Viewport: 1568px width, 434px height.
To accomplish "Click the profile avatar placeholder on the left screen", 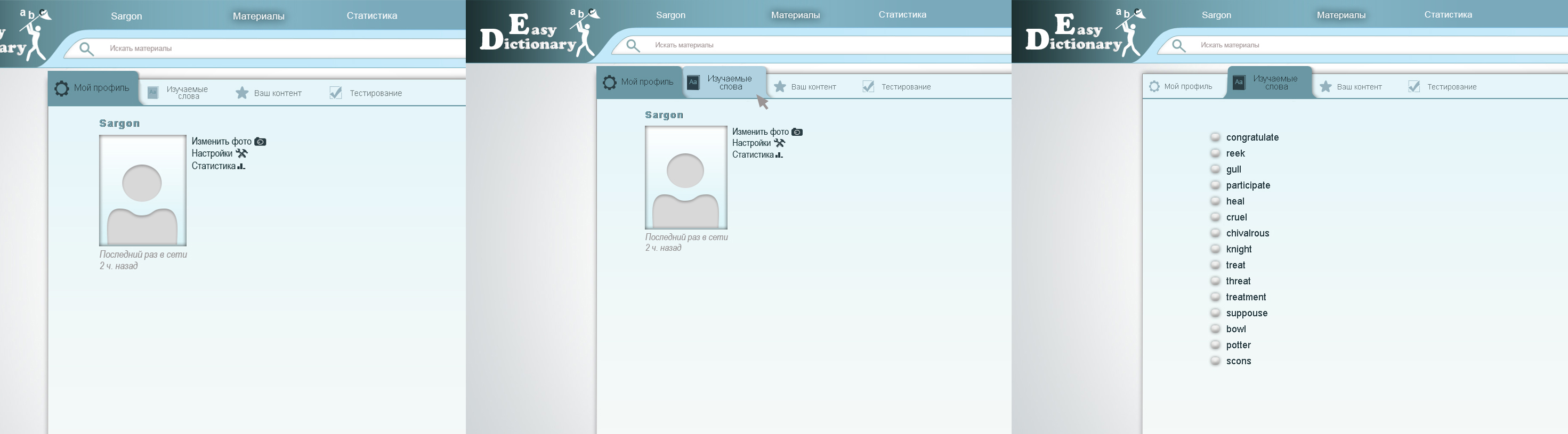I will [x=142, y=190].
